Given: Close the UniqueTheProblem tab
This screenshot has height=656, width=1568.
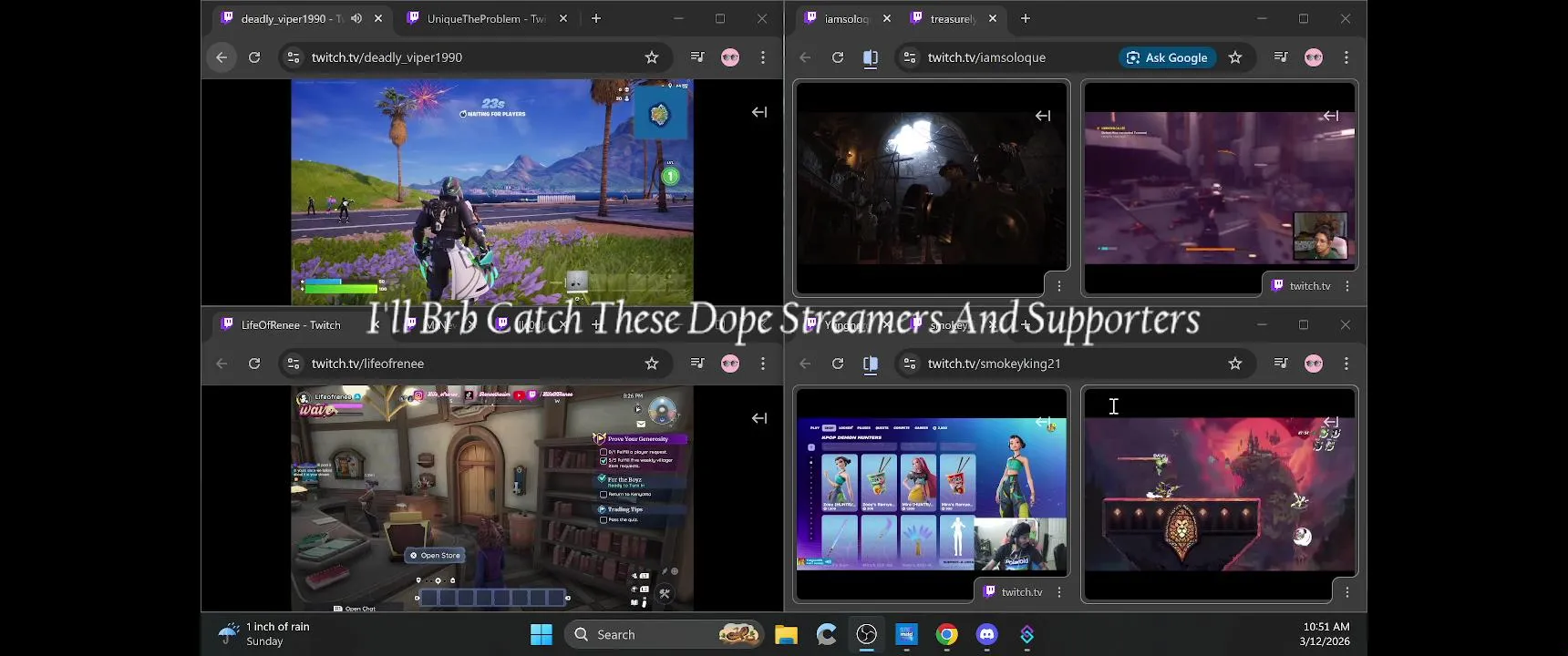Looking at the screenshot, I should pyautogui.click(x=563, y=18).
